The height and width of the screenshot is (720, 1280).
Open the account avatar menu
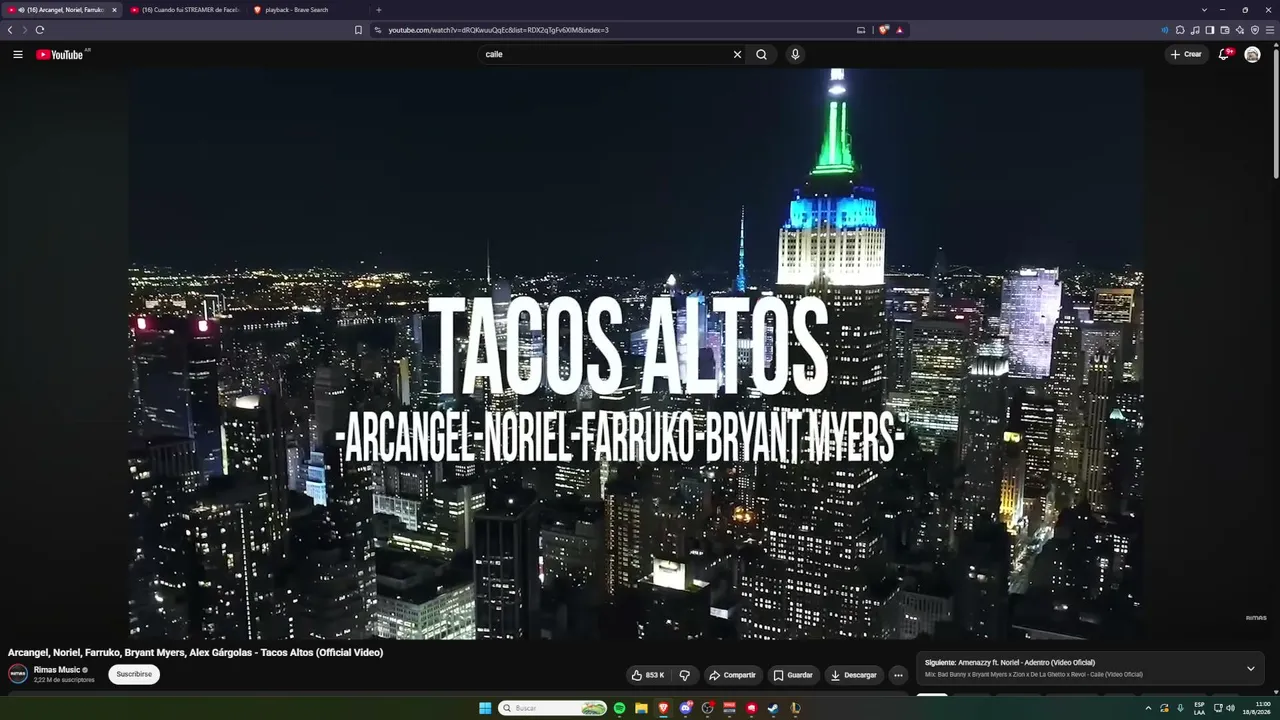[x=1252, y=54]
